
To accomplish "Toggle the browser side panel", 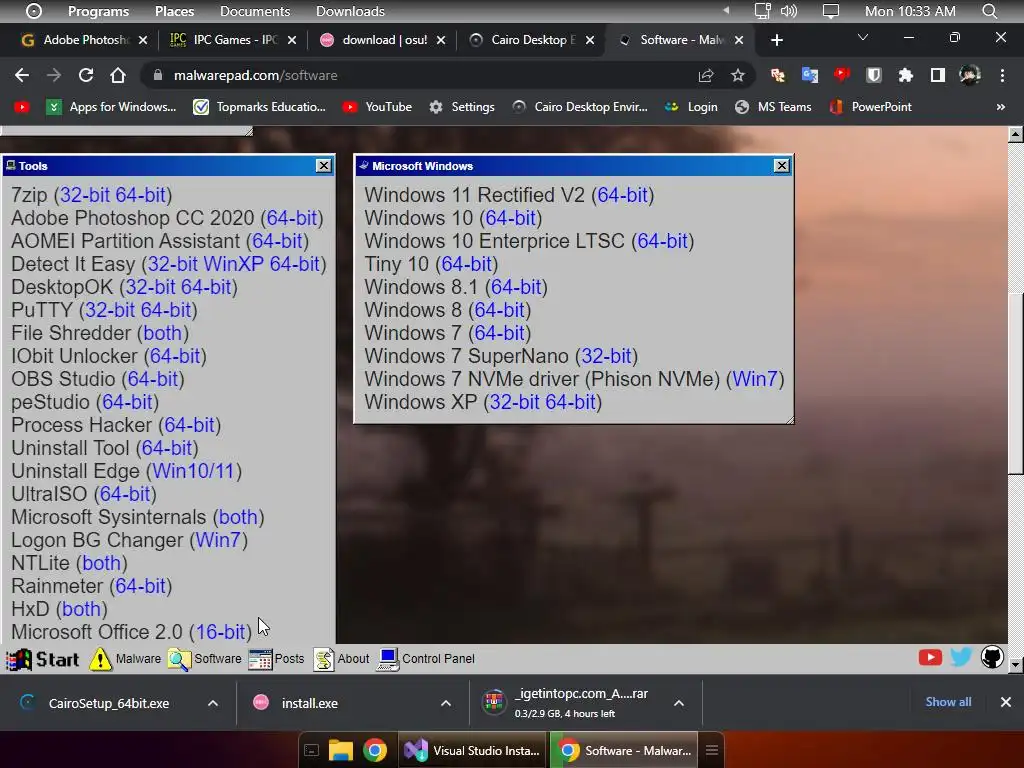I will 938,76.
